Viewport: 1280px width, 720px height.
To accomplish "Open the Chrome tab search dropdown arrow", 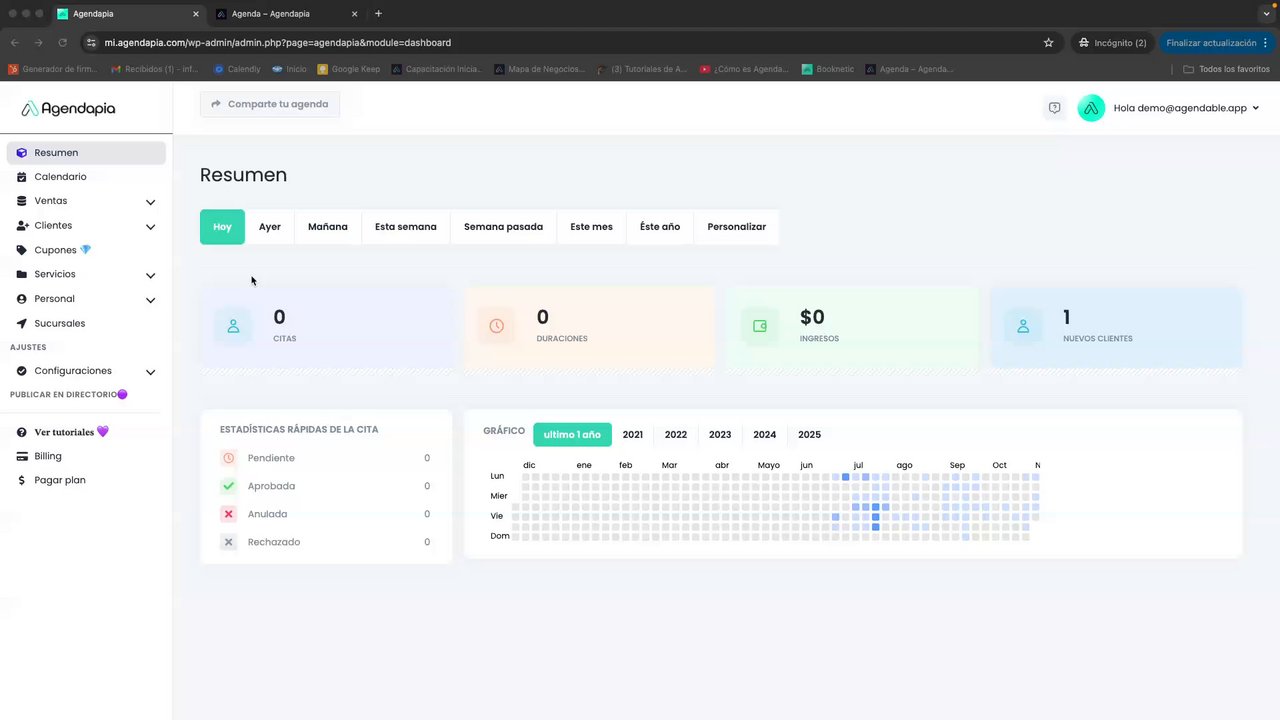I will click(1266, 14).
